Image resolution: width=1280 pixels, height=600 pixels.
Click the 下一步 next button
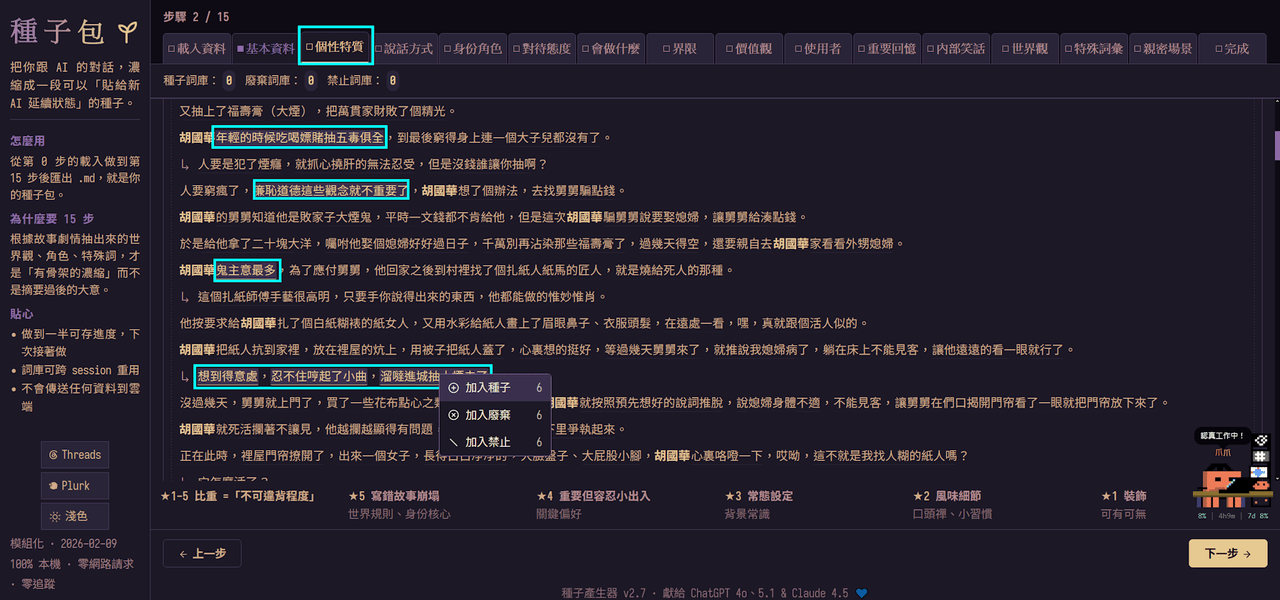(x=1228, y=554)
